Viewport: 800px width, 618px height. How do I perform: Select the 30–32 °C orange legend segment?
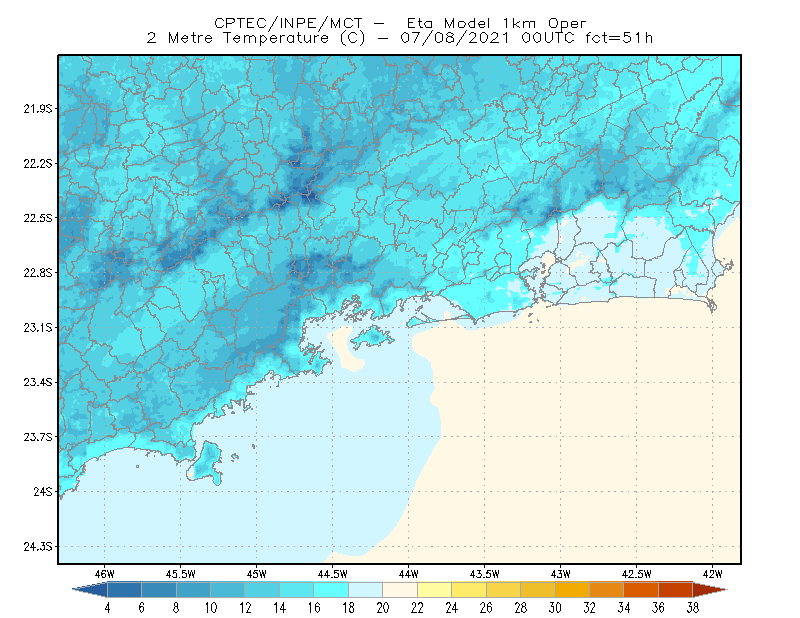[x=572, y=590]
